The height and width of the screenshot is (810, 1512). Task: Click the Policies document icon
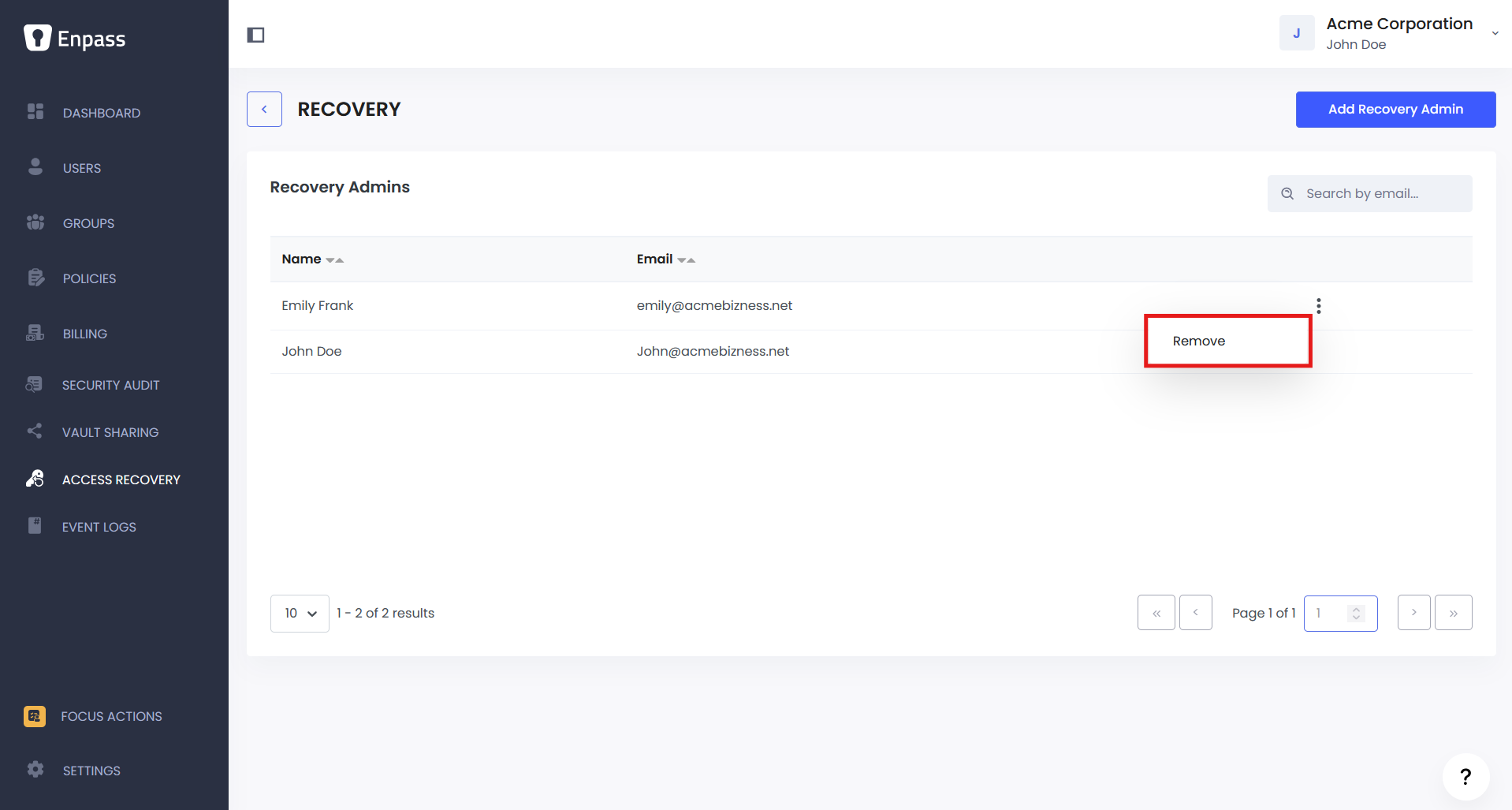click(x=35, y=278)
